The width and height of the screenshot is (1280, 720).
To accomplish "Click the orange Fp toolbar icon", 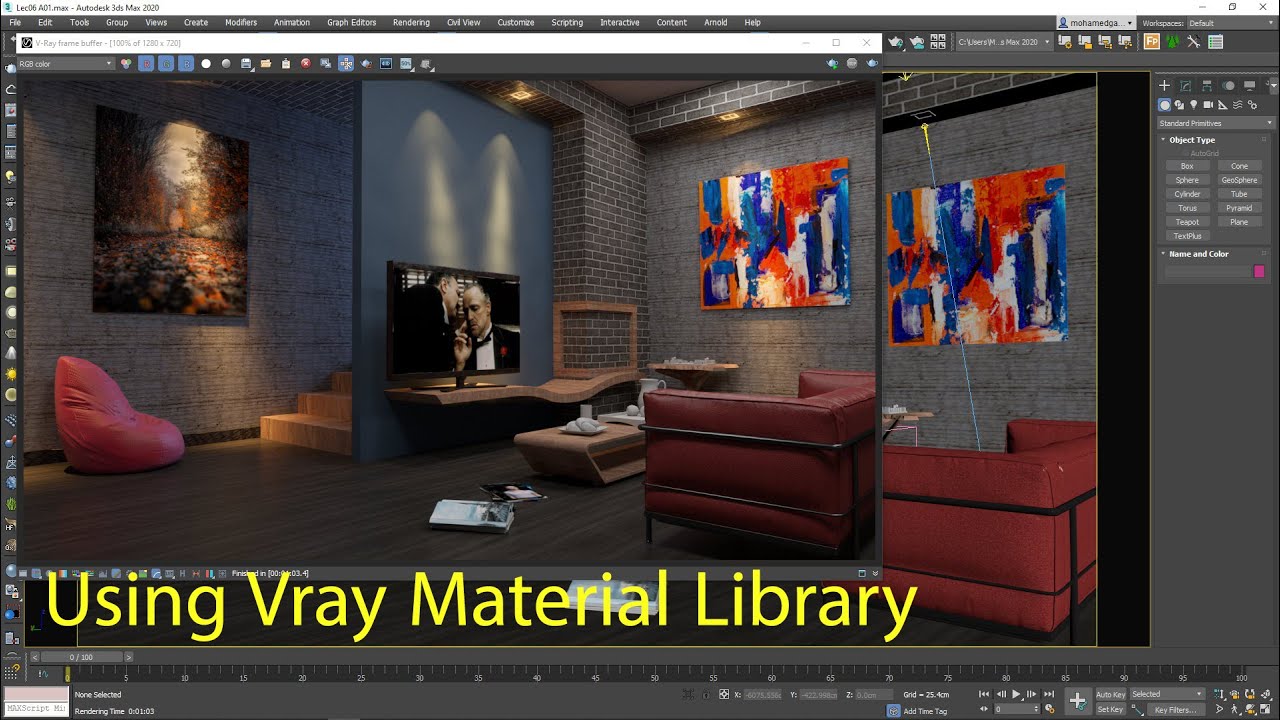I will pyautogui.click(x=1152, y=42).
